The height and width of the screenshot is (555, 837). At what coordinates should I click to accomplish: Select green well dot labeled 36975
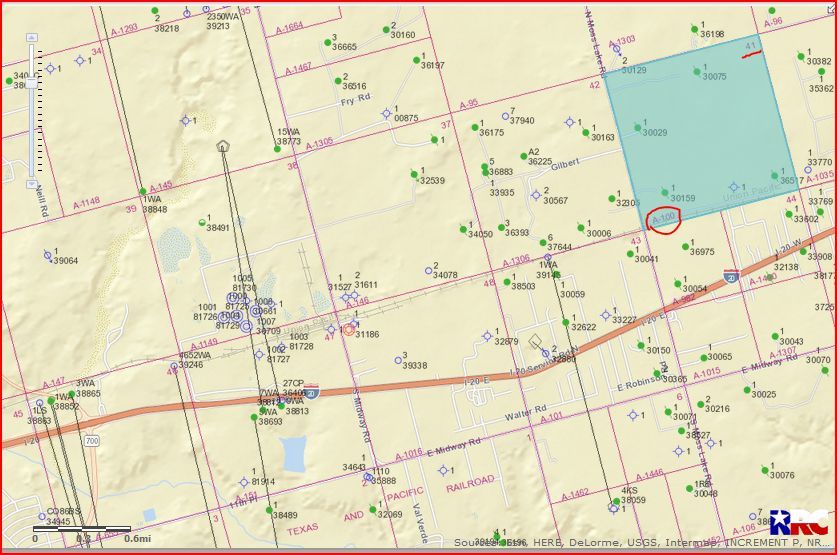tap(685, 247)
